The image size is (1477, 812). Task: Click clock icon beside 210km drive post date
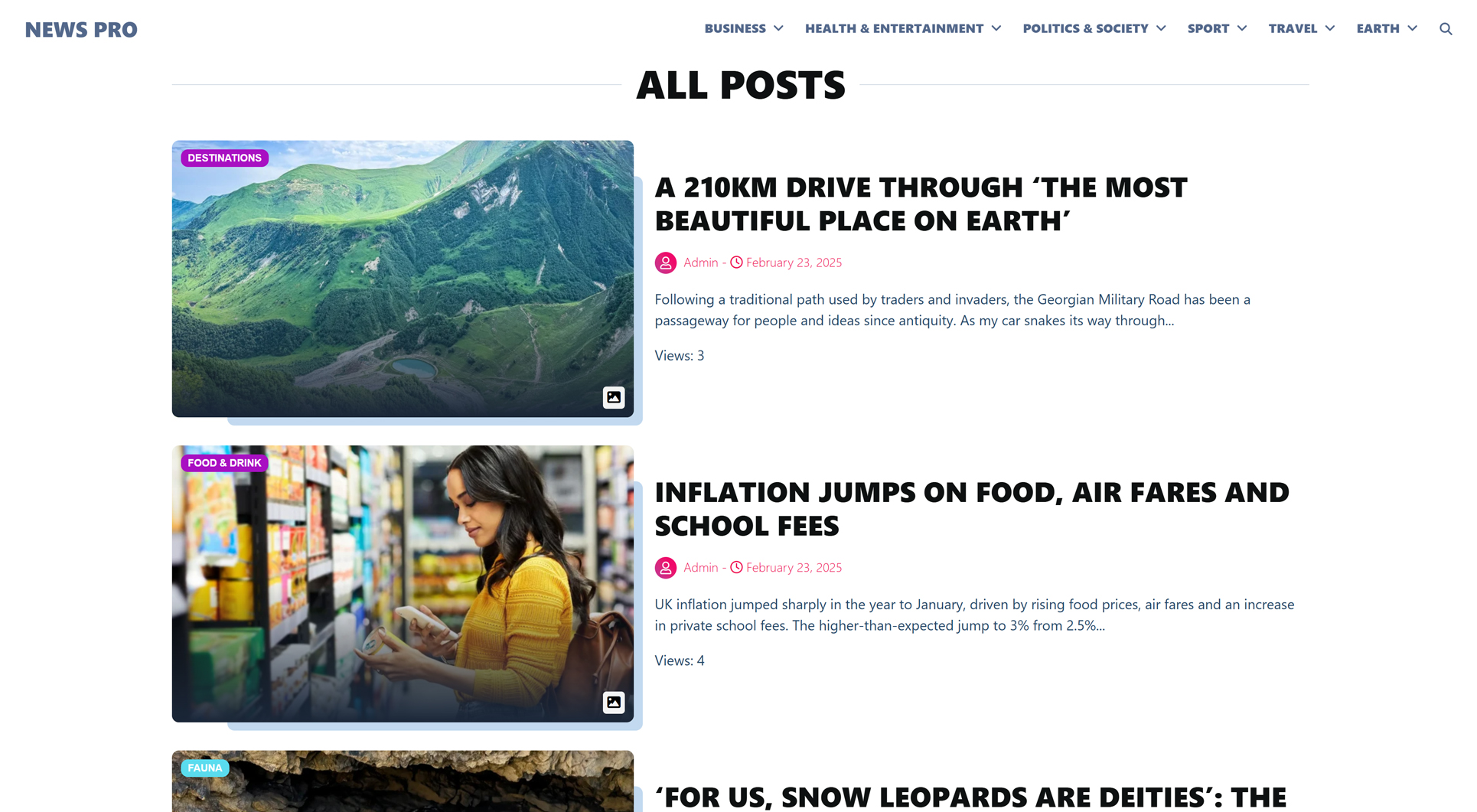coord(736,263)
